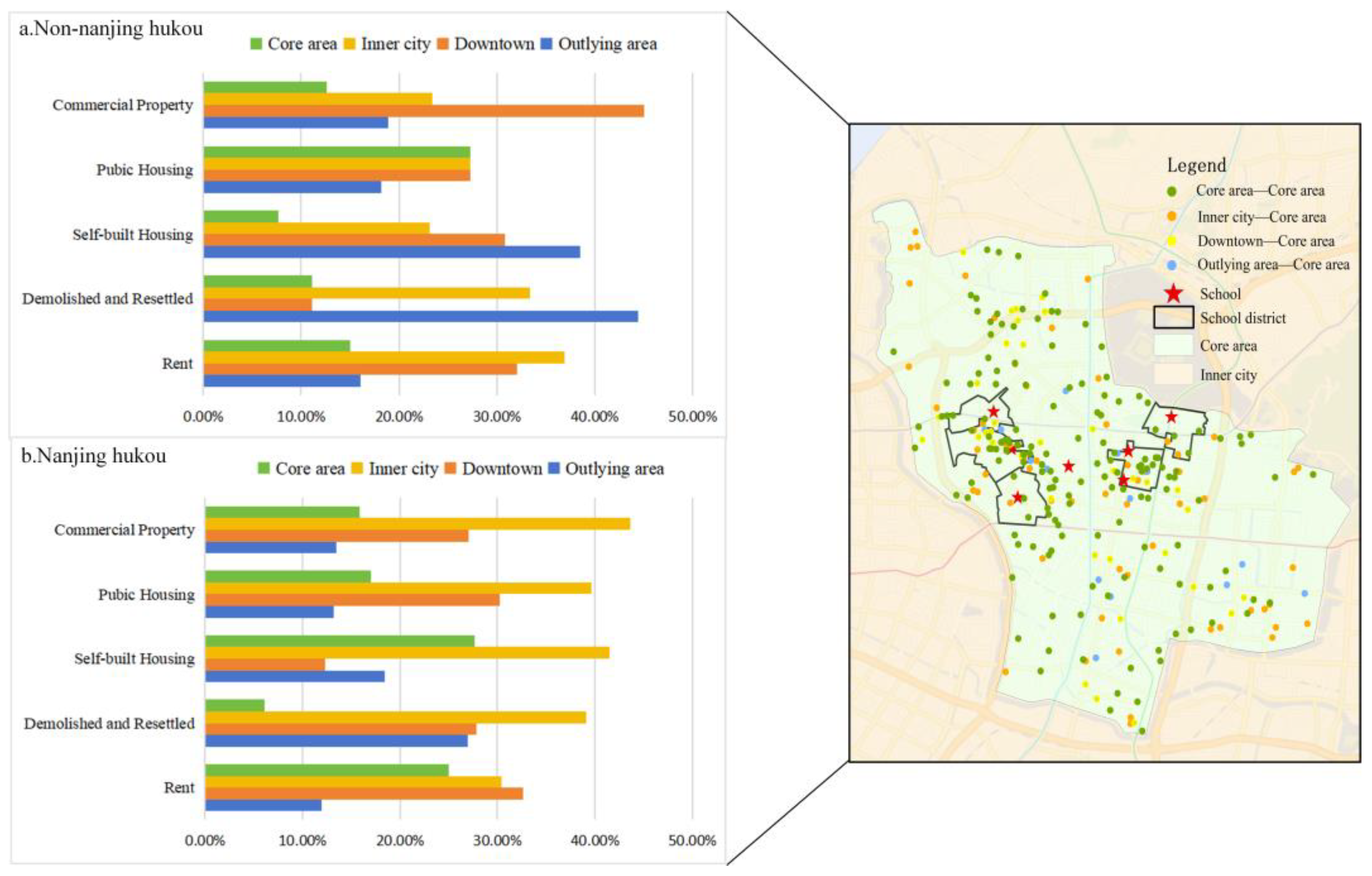
Task: Click the School district outline legend symbol
Action: (x=1174, y=318)
